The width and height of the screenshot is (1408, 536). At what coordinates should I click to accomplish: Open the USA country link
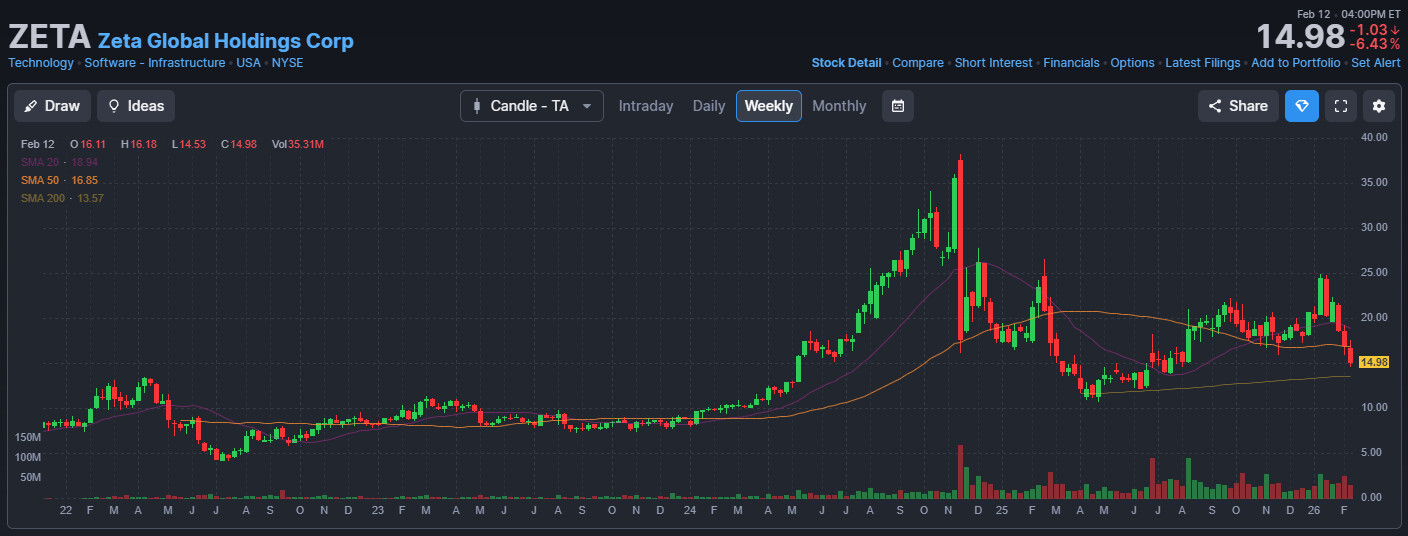pyautogui.click(x=248, y=63)
